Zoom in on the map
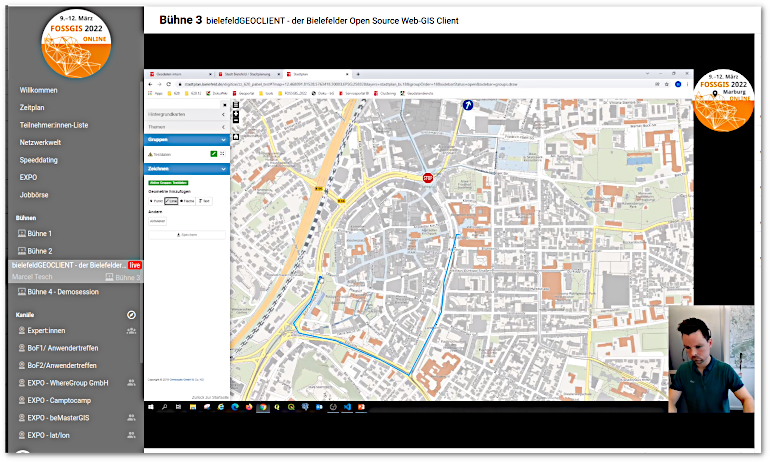 tap(236, 114)
